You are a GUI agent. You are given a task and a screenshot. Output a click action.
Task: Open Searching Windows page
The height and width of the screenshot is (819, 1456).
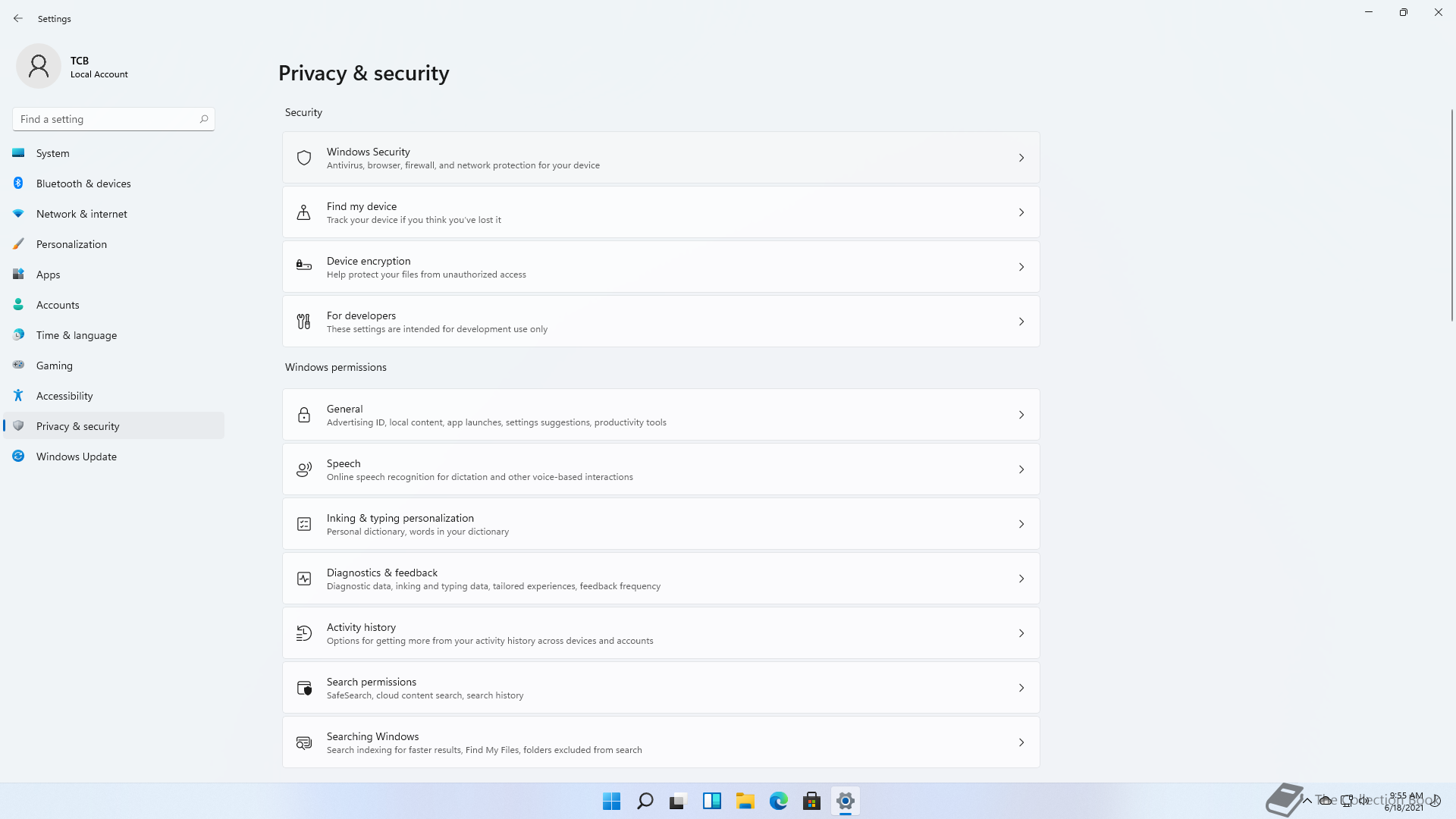pos(661,742)
